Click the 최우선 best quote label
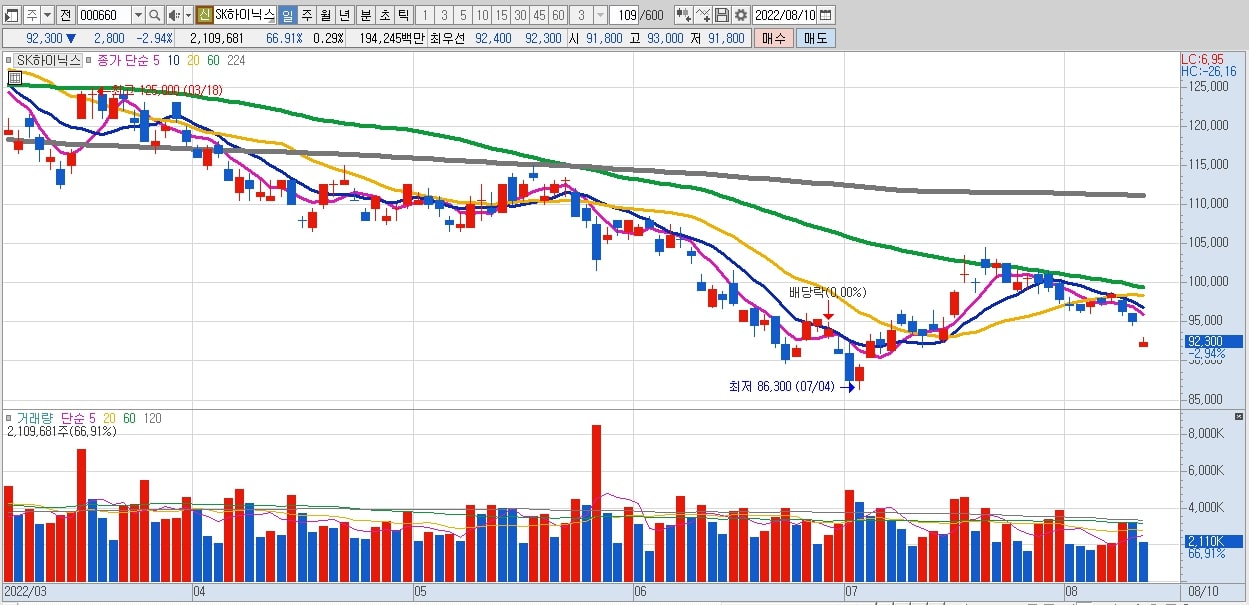Image resolution: width=1249 pixels, height=605 pixels. pos(449,38)
